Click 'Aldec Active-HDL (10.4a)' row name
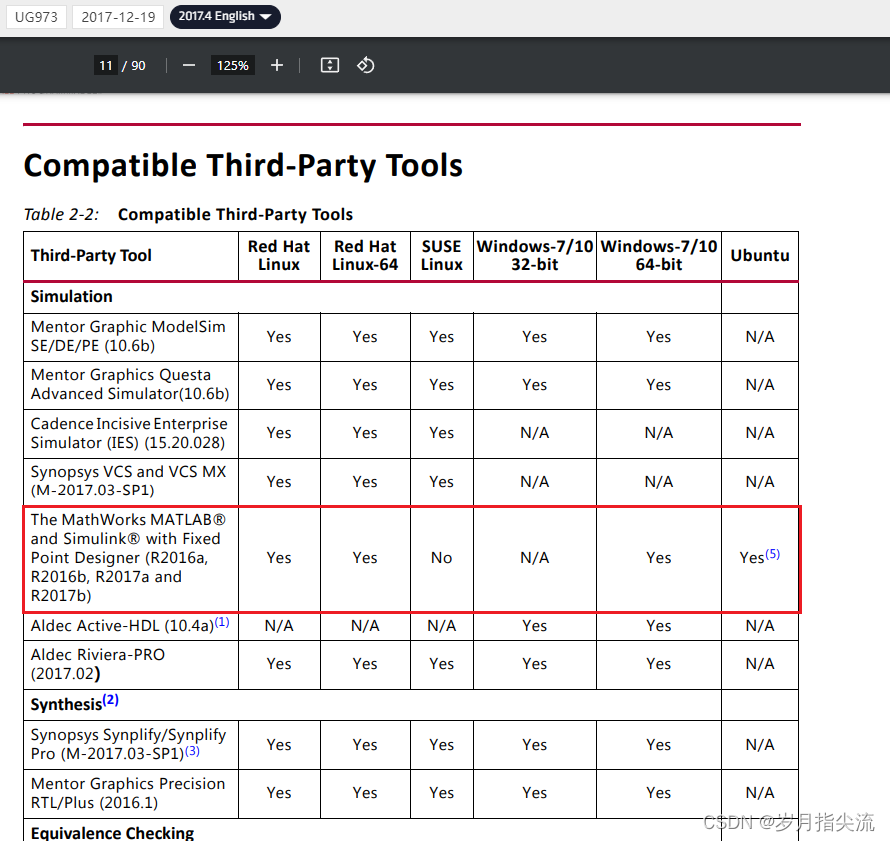Image resolution: width=890 pixels, height=841 pixels. pos(123,626)
